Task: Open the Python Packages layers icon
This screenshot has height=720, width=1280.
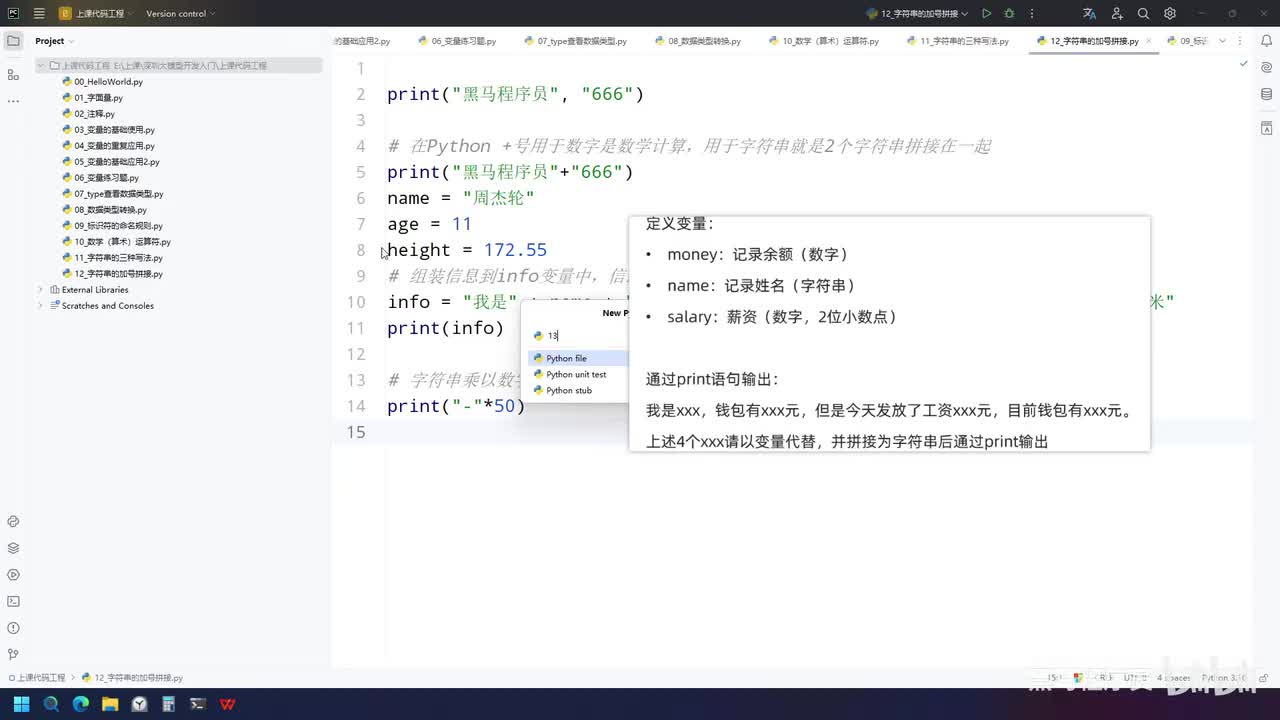Action: click(13, 548)
